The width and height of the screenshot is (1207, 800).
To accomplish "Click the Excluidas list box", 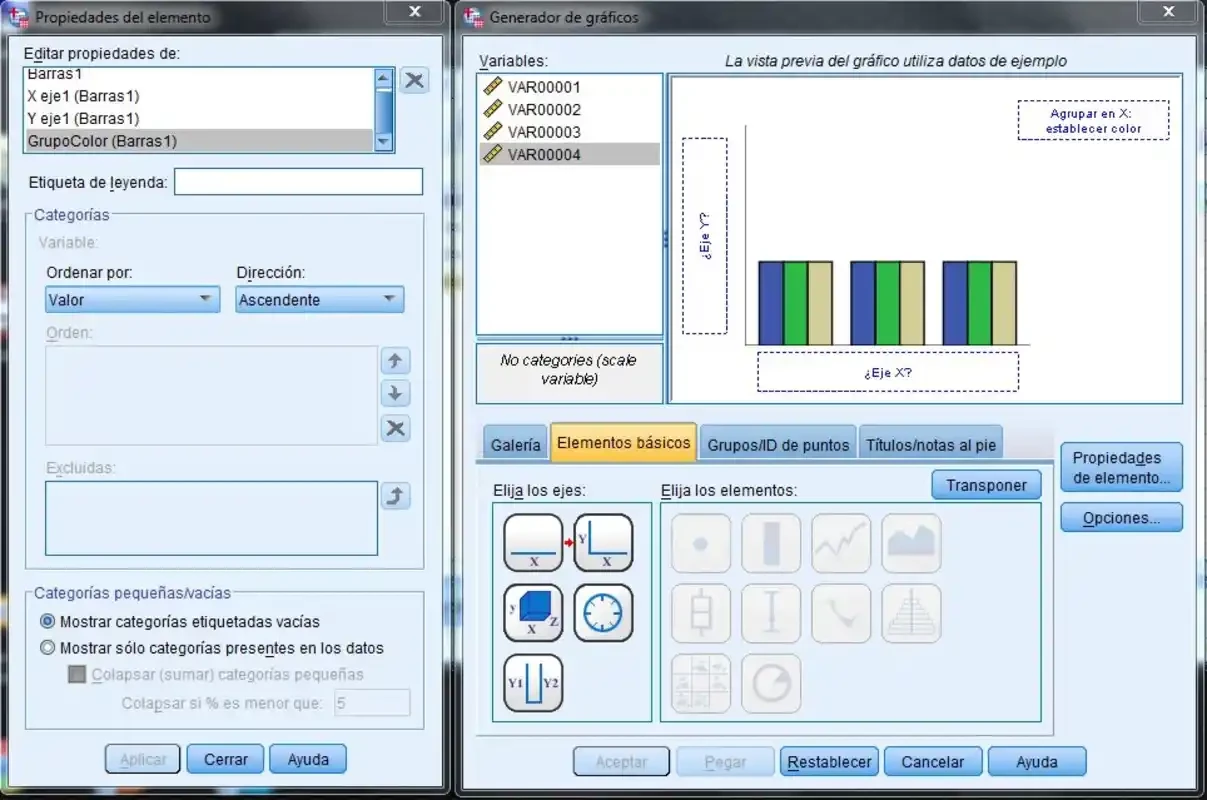I will tap(212, 518).
